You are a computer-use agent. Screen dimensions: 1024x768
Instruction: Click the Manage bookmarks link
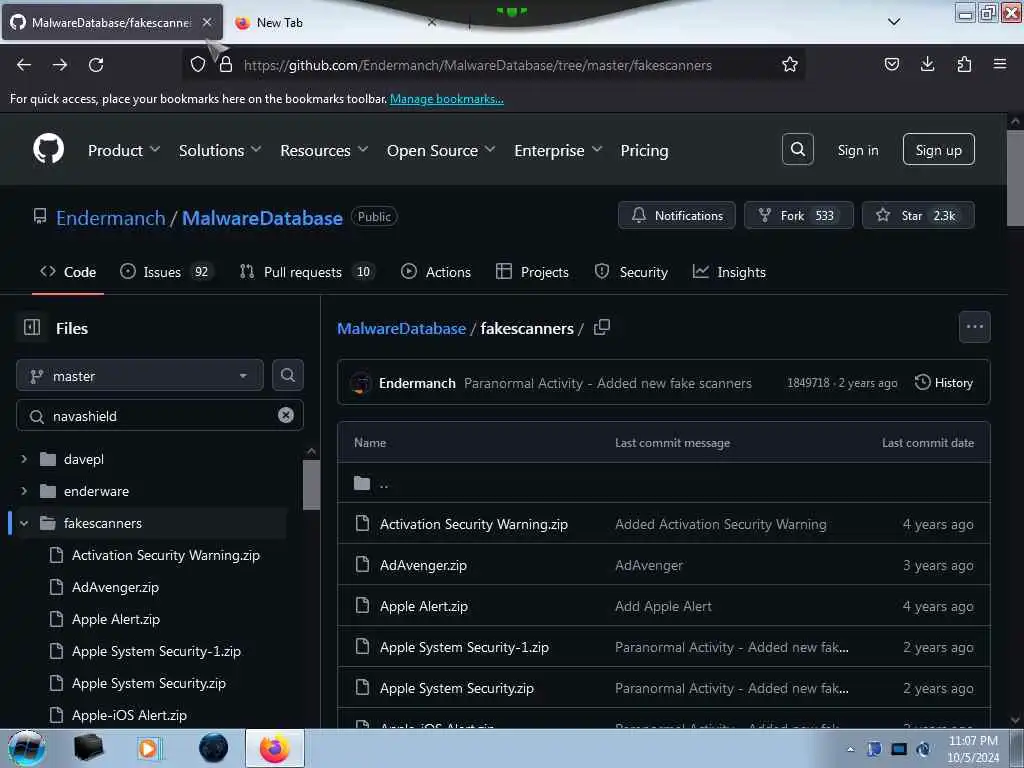pyautogui.click(x=447, y=99)
